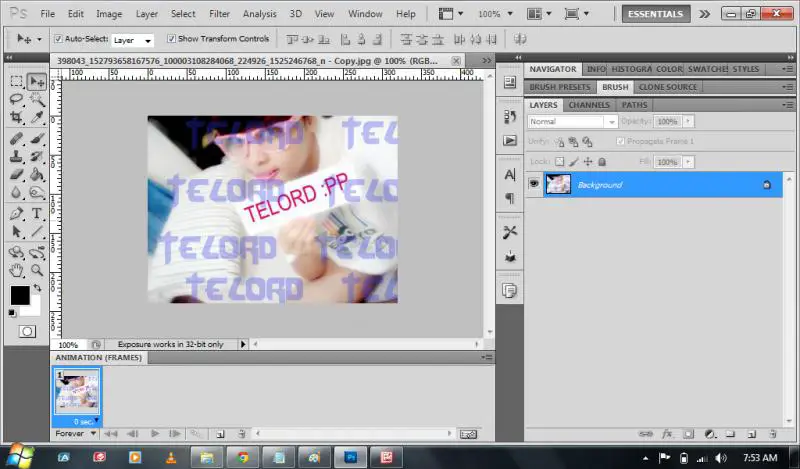Expand workspace switcher double arrow
800x469 pixels.
tap(705, 14)
